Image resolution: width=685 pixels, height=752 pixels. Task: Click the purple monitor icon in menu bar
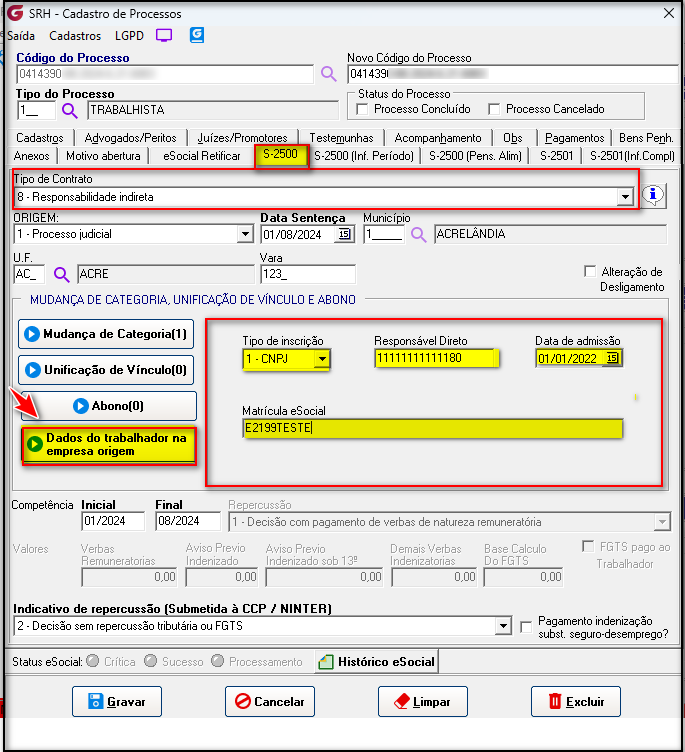click(x=164, y=35)
